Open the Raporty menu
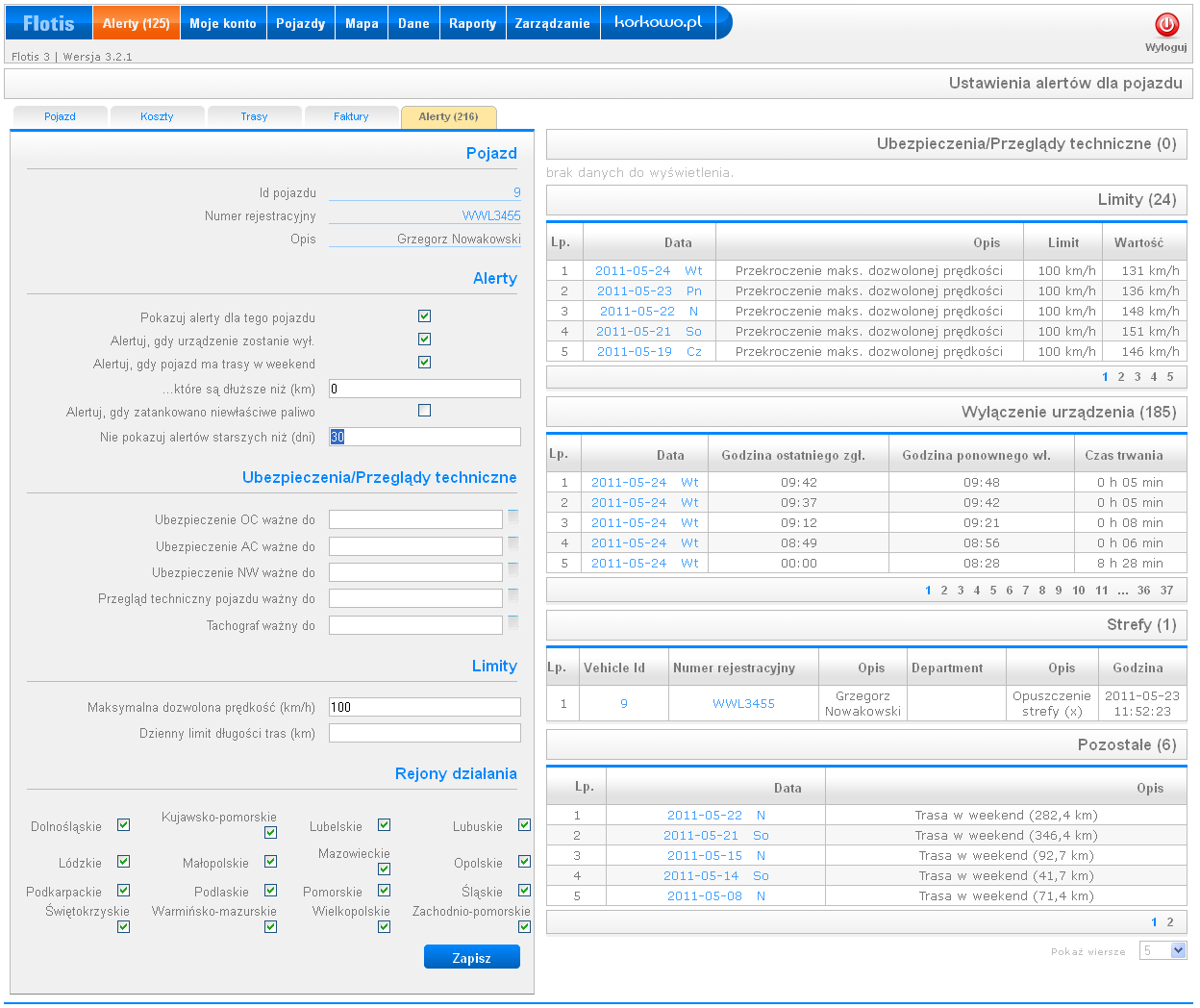Viewport: 1200px width, 1008px height. point(473,23)
